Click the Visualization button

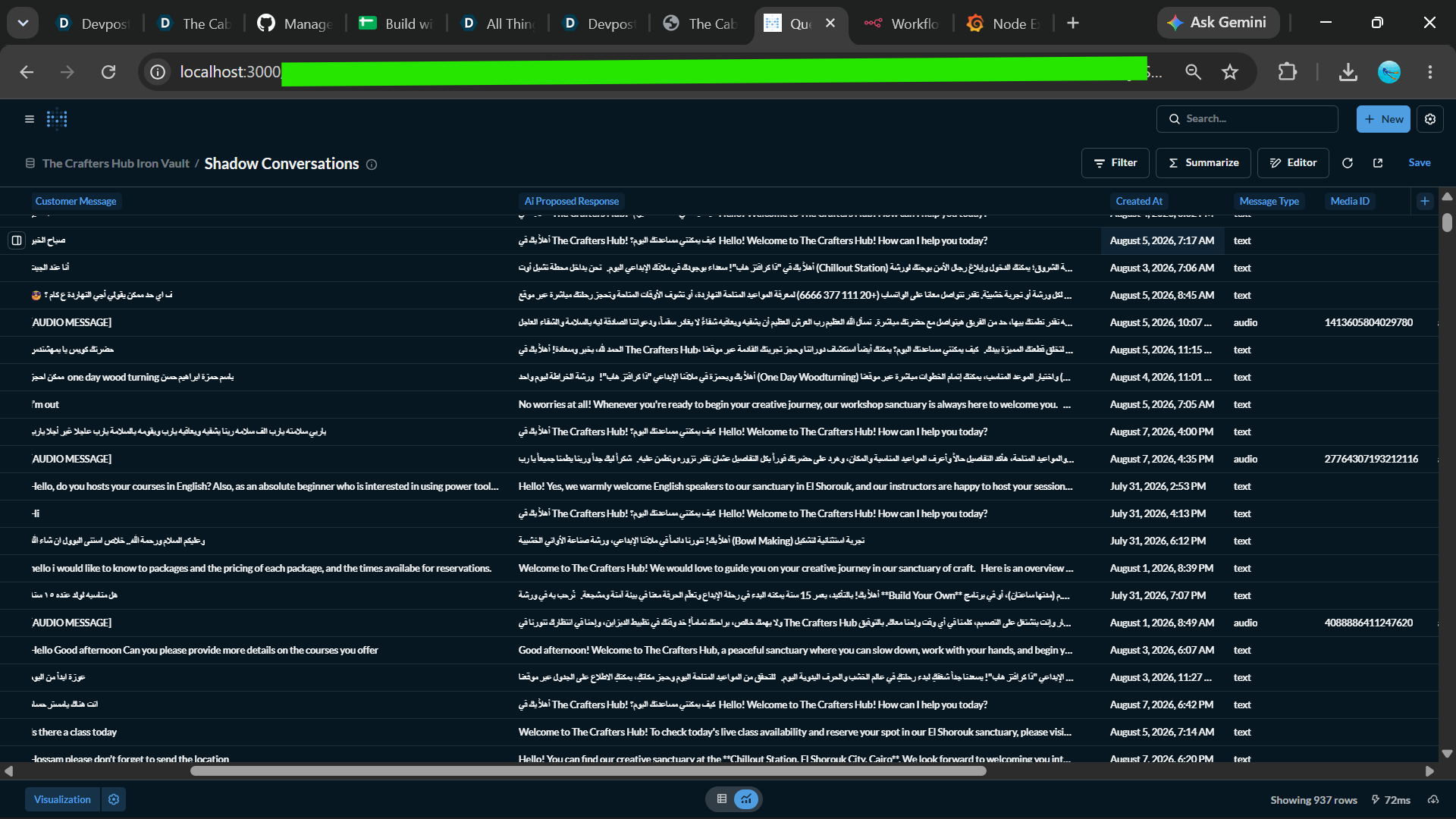click(62, 799)
